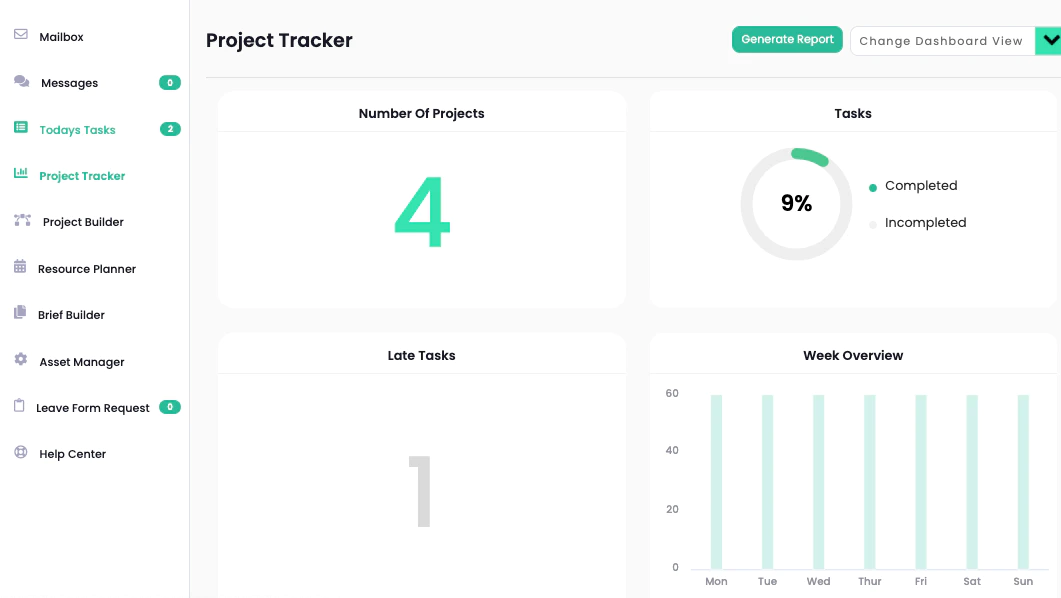Toggle the Incompleted legend item
The height and width of the screenshot is (598, 1061).
pos(918,223)
